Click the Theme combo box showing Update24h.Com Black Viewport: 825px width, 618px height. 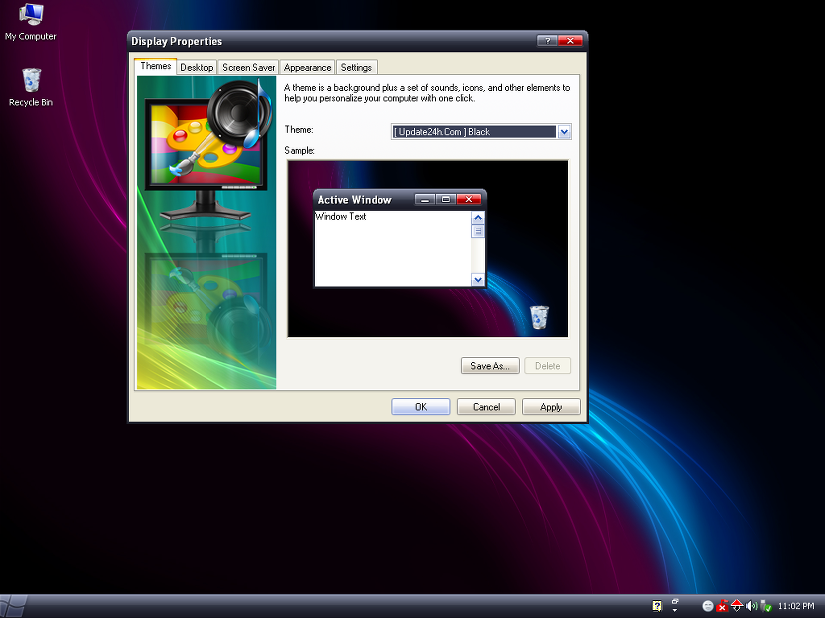481,131
